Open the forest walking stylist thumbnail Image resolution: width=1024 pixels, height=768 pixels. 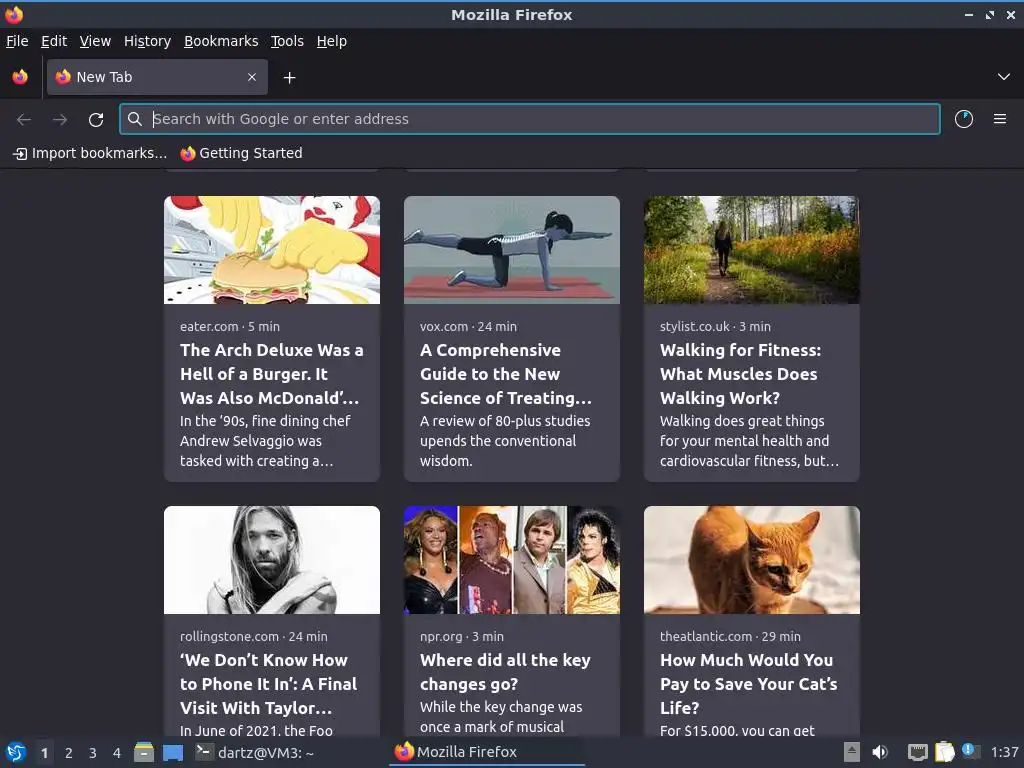point(752,250)
